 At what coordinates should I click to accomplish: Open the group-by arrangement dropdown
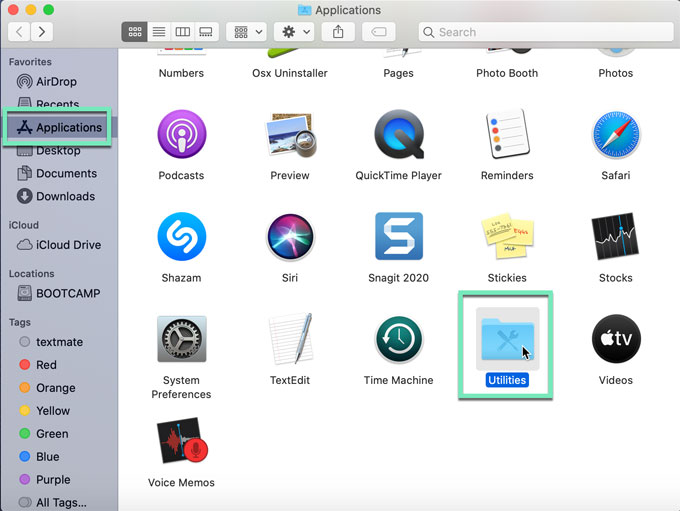(246, 32)
